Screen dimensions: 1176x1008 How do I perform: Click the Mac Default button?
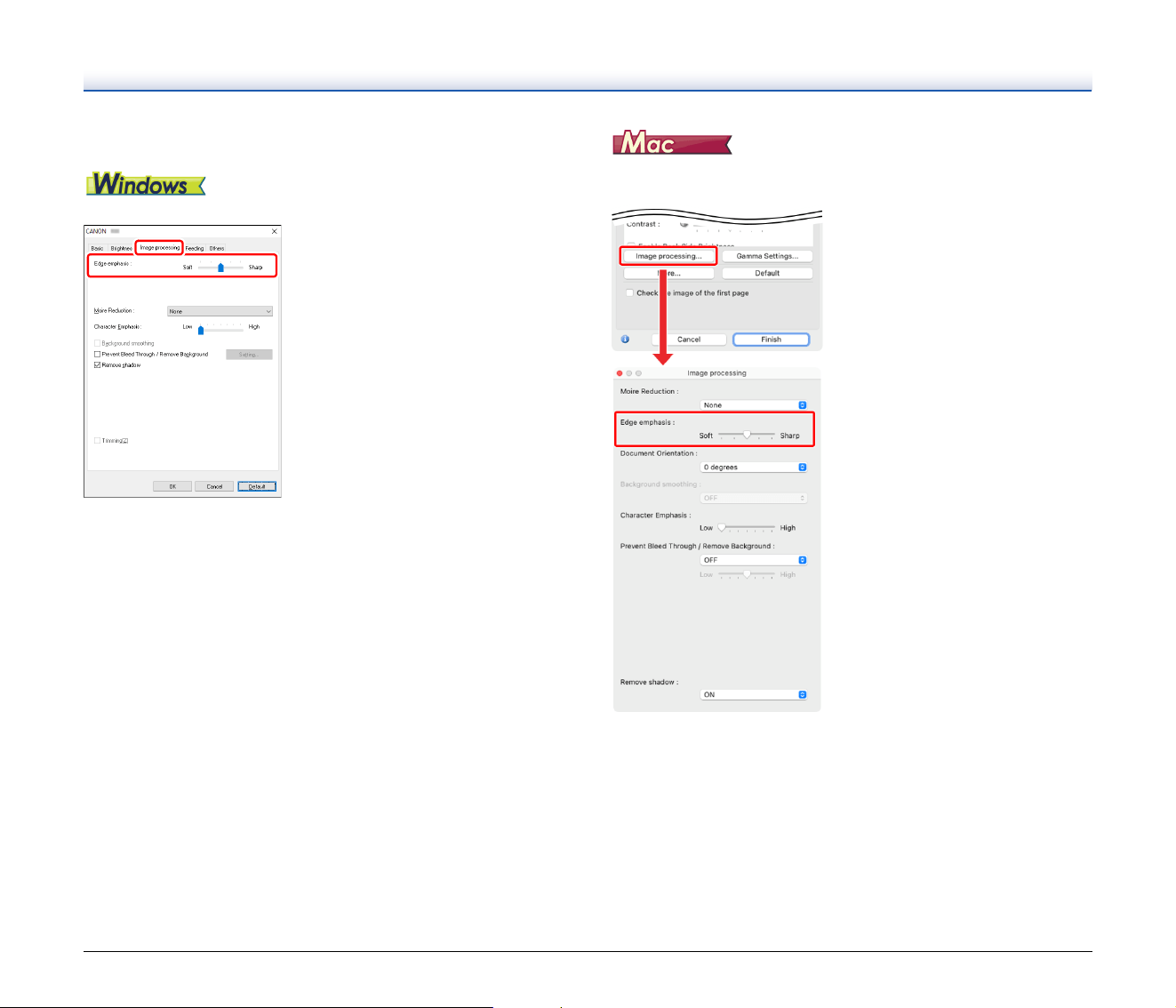coord(767,274)
